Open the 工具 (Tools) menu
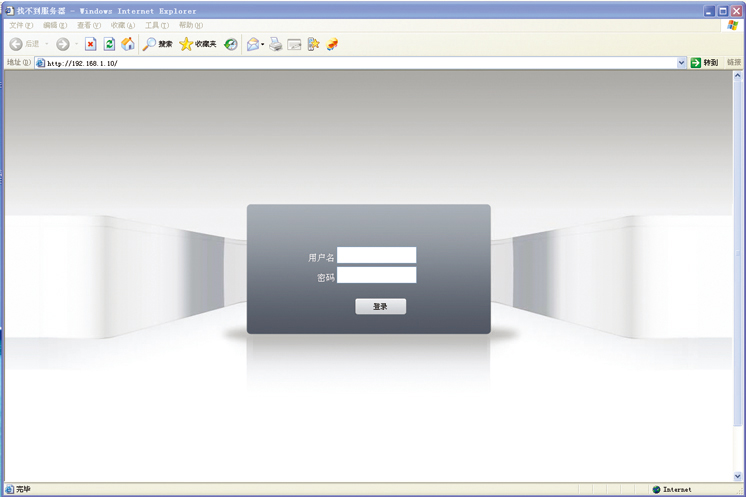Image resolution: width=746 pixels, height=497 pixels. [157, 25]
